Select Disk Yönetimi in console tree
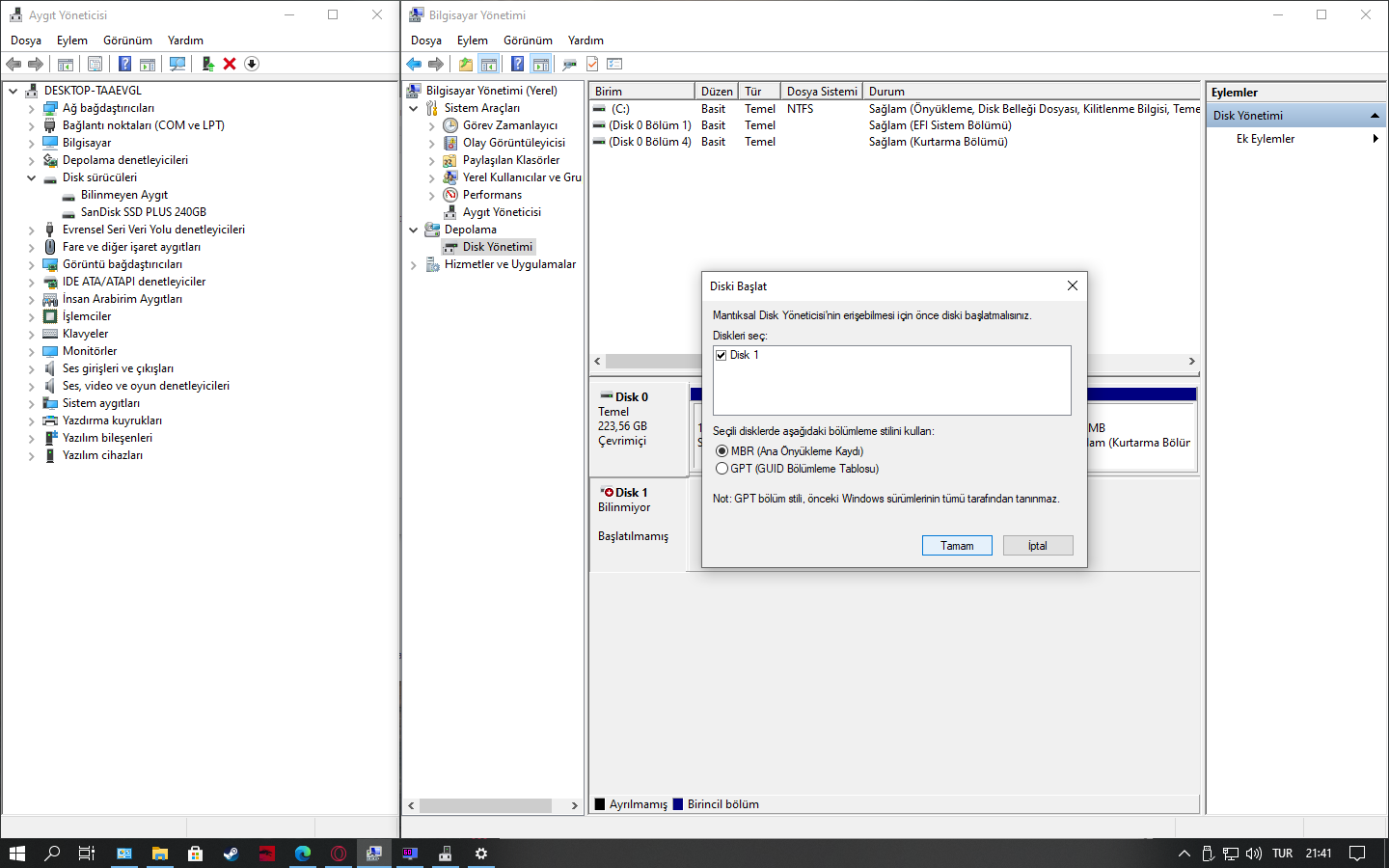The image size is (1389, 868). (x=498, y=247)
